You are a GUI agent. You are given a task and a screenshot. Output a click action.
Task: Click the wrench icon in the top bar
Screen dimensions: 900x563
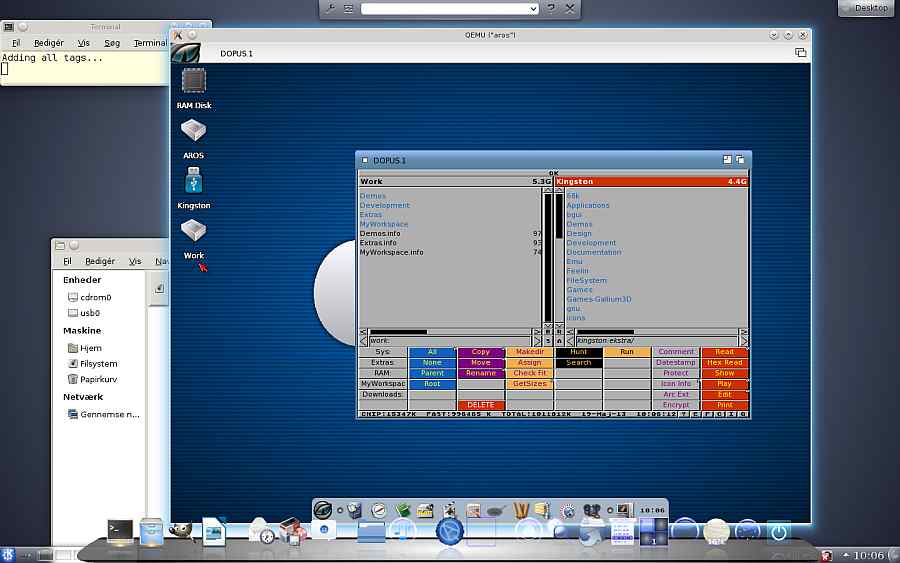[x=329, y=8]
